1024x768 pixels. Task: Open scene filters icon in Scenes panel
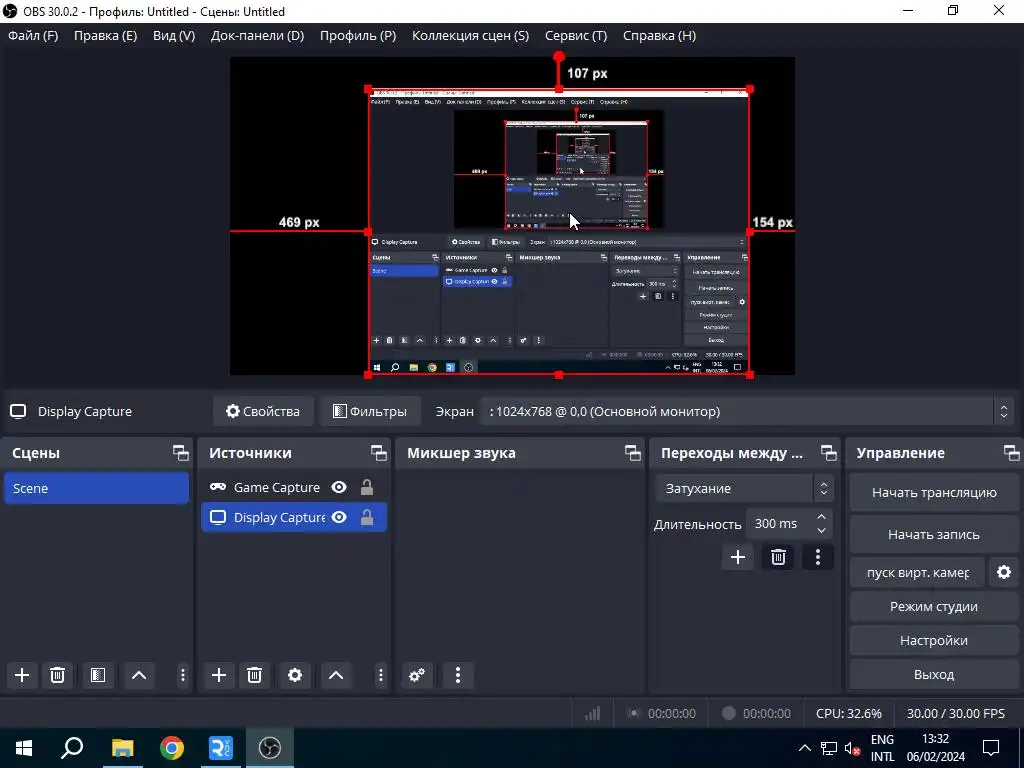[98, 675]
